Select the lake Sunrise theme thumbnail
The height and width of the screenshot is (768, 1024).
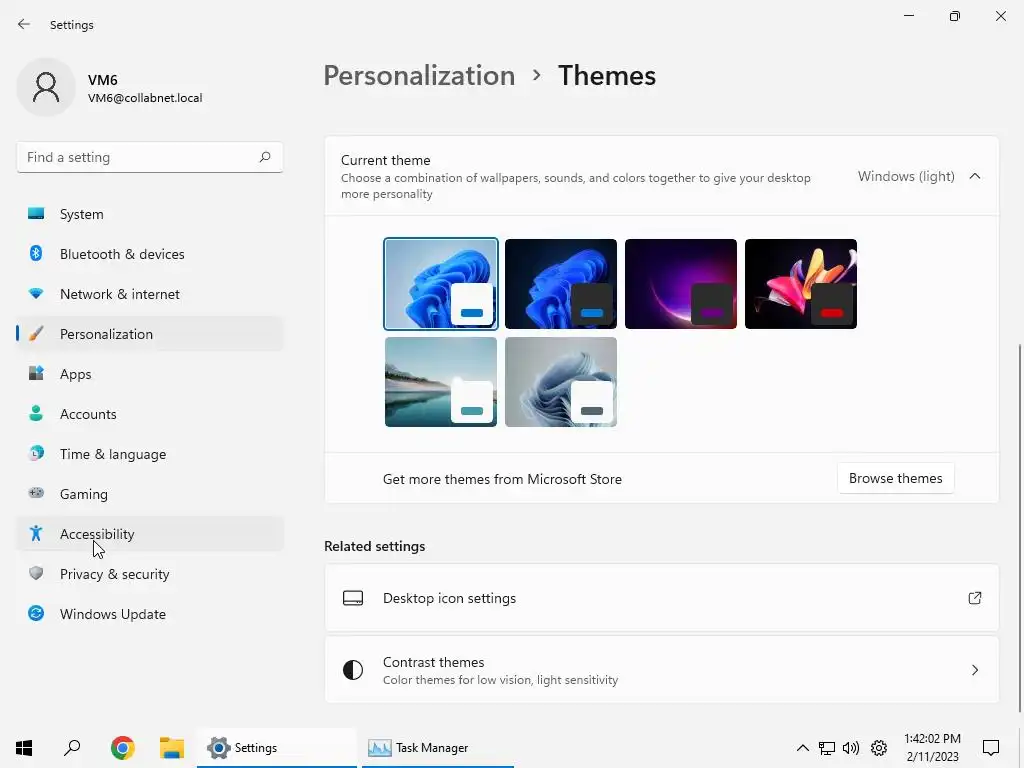point(441,382)
